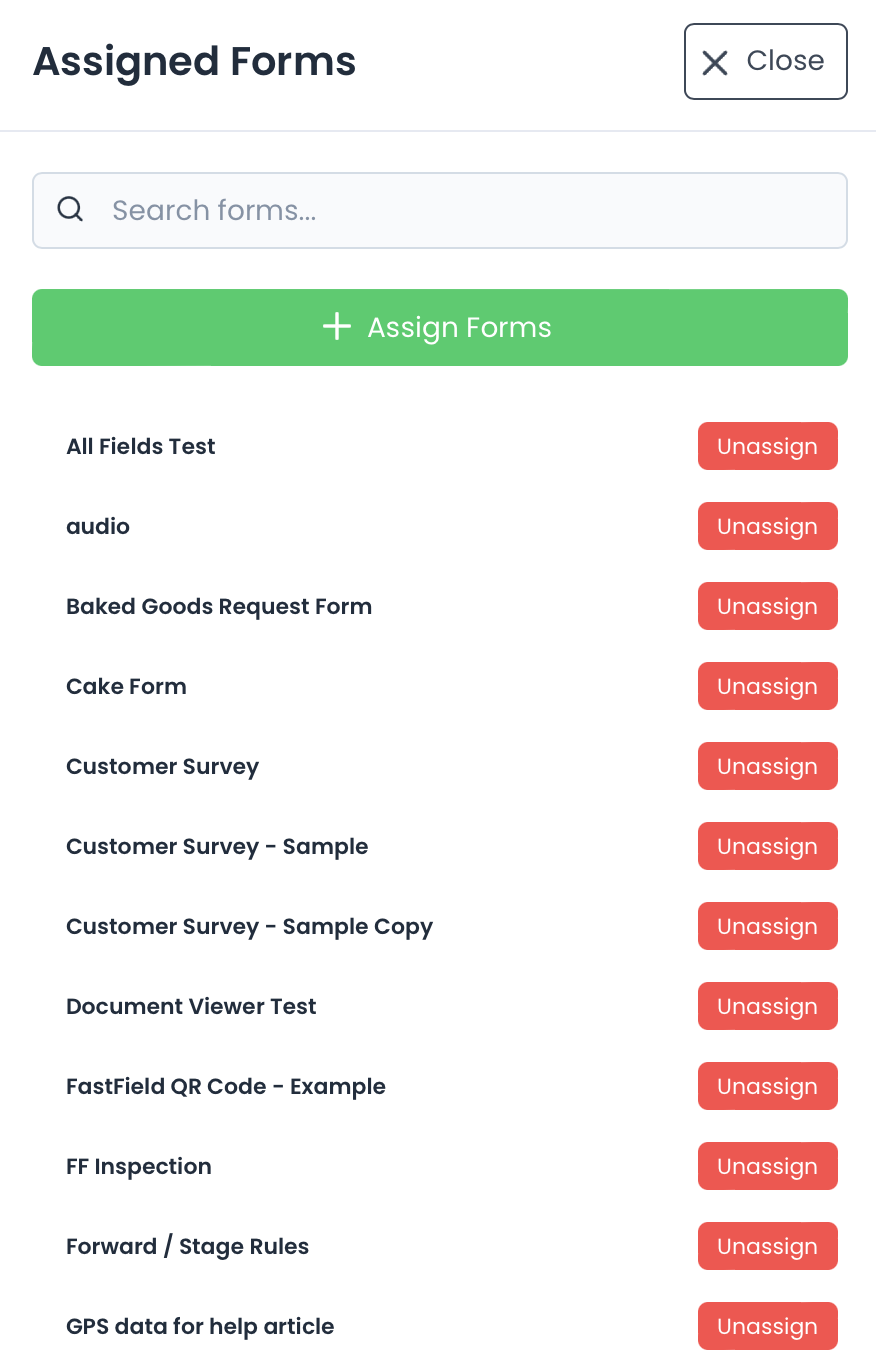Unassign GPS data for help article

767,1326
